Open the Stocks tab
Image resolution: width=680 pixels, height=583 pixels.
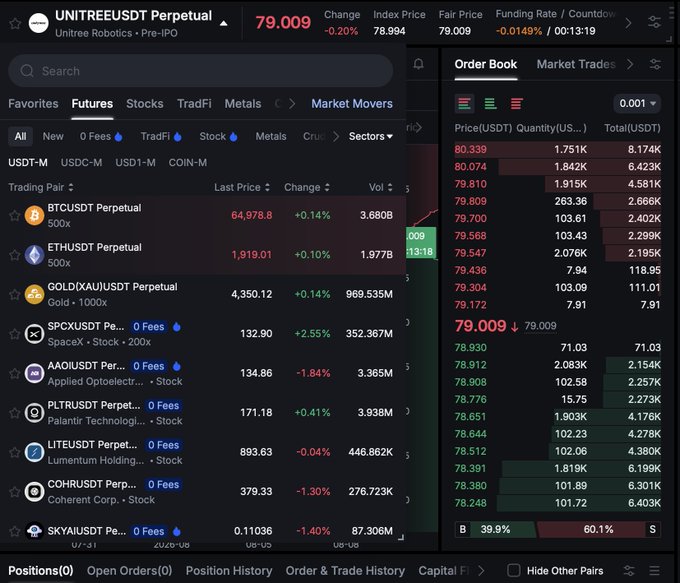(145, 104)
